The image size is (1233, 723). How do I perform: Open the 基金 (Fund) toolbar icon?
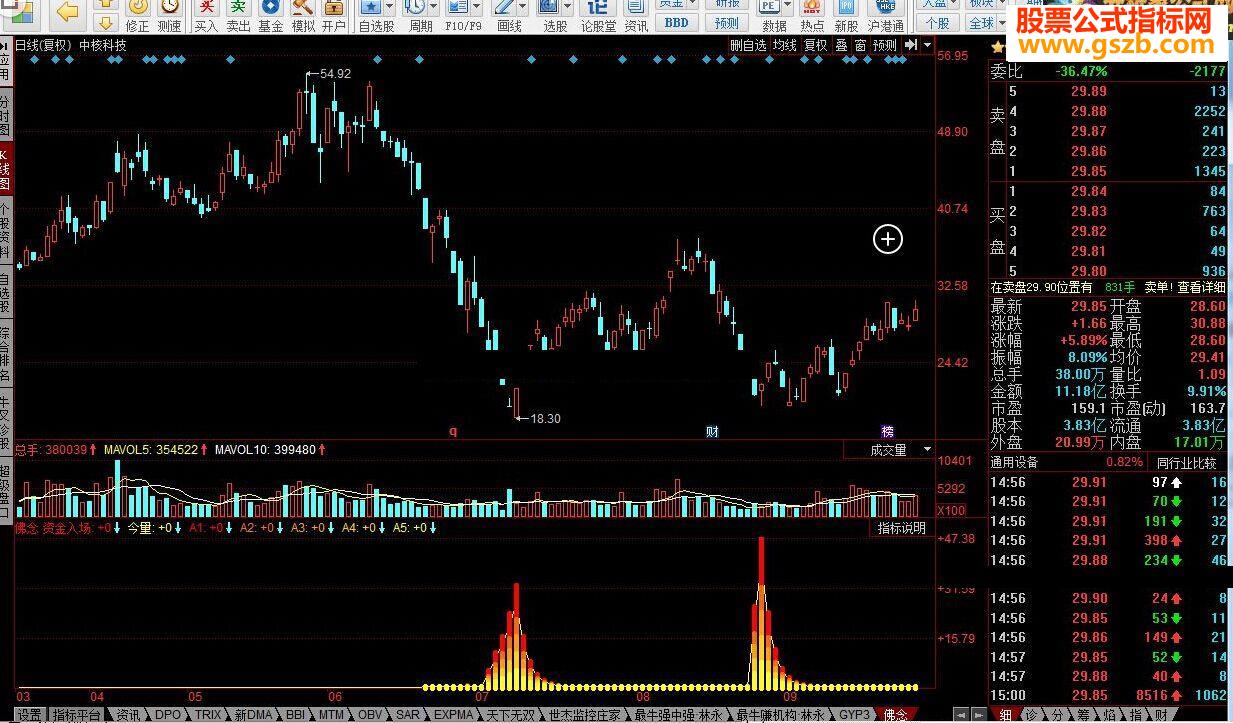pos(270,16)
